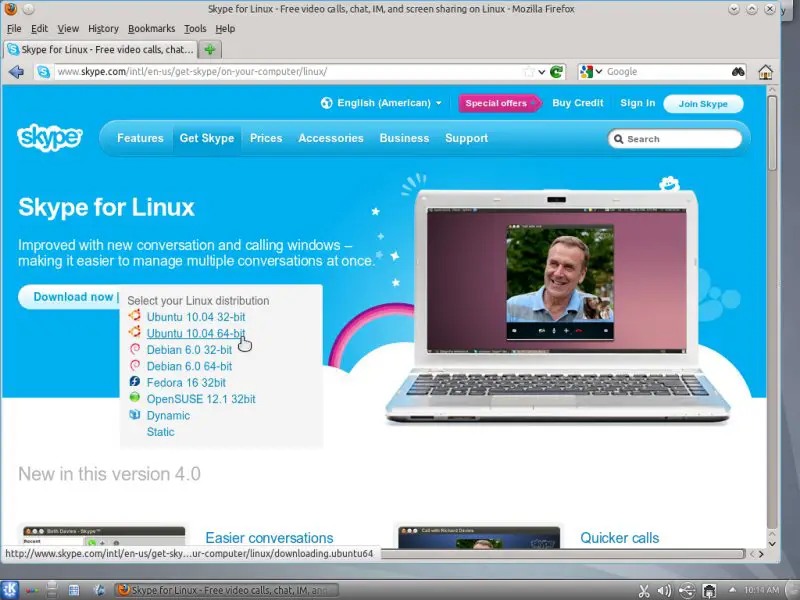Open the Features navigation item
Viewport: 800px width, 600px height.
tap(140, 138)
